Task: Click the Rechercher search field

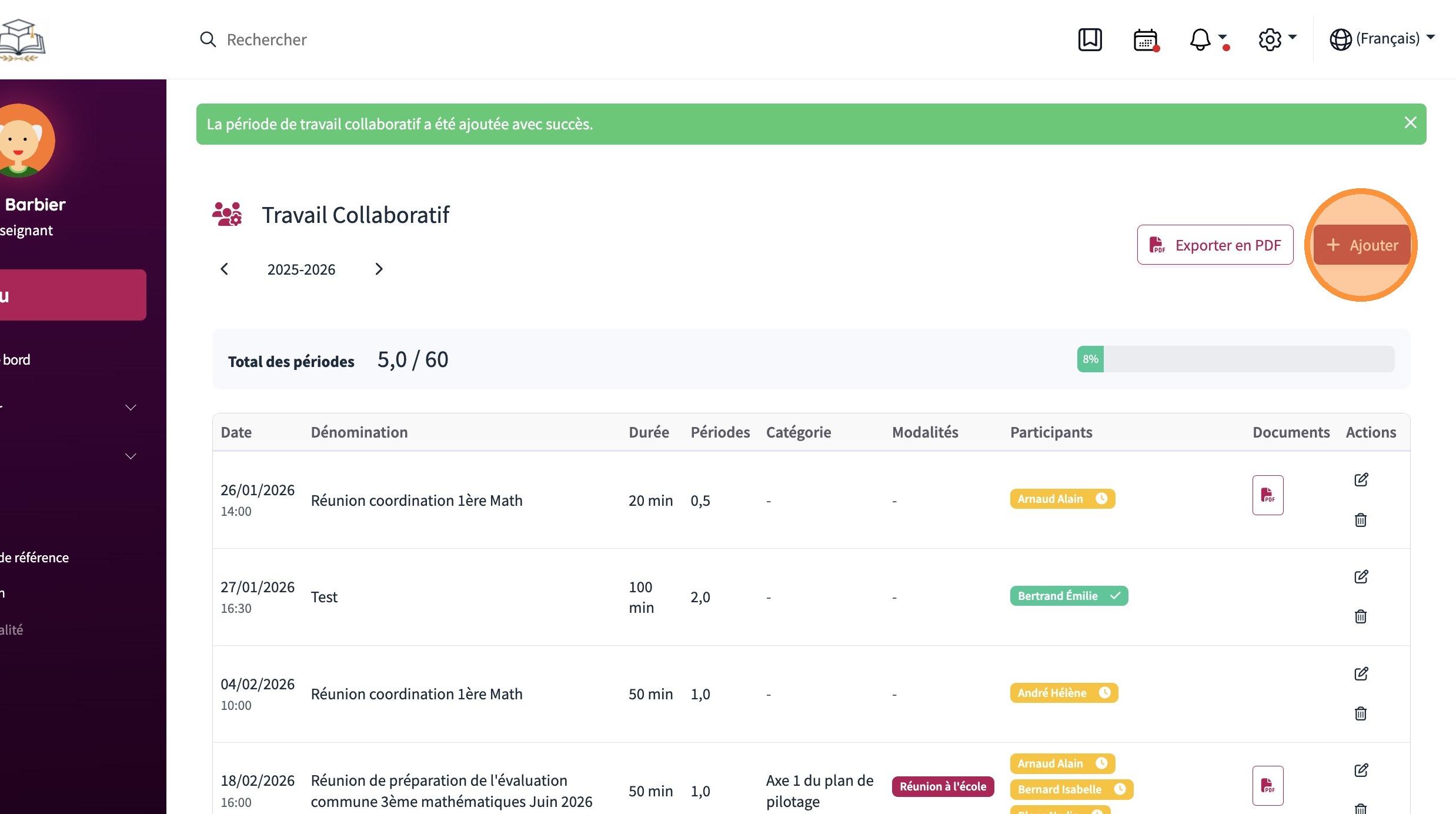Action: click(266, 39)
